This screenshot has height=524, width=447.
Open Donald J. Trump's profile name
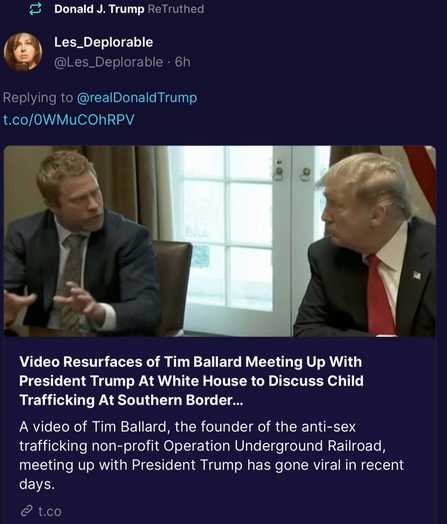tap(99, 9)
